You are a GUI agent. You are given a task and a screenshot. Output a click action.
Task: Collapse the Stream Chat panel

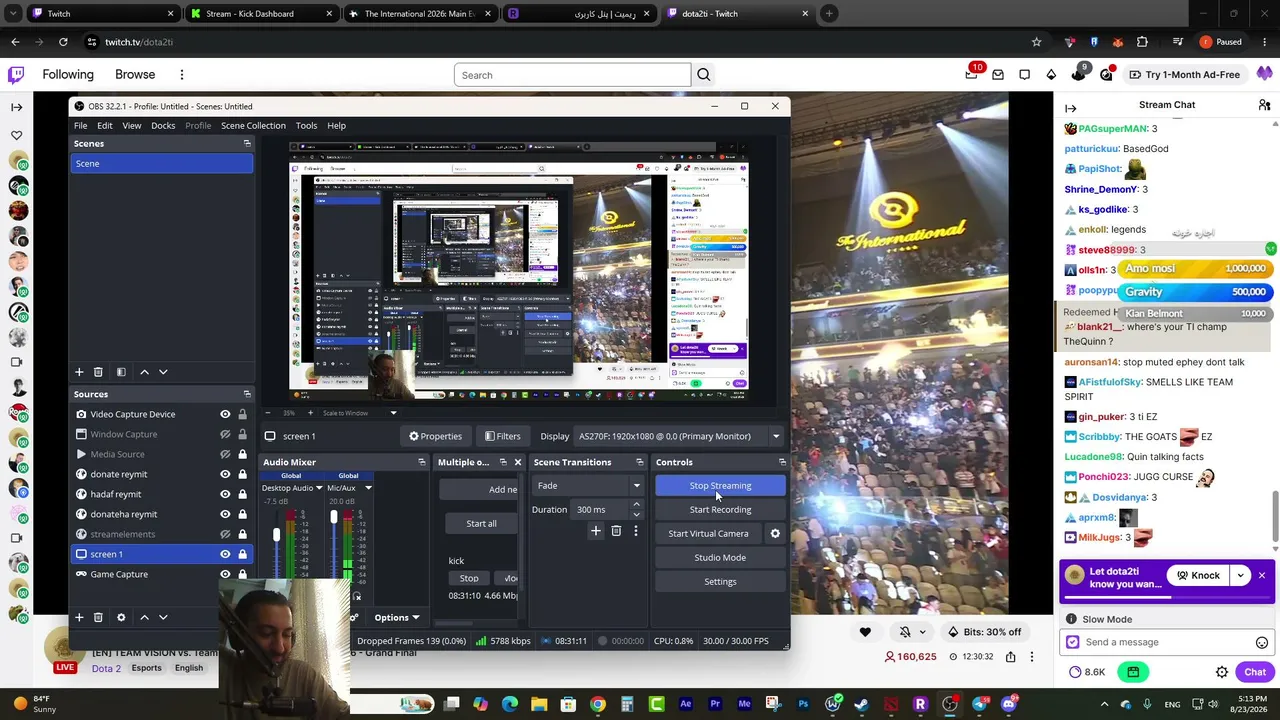(1071, 108)
